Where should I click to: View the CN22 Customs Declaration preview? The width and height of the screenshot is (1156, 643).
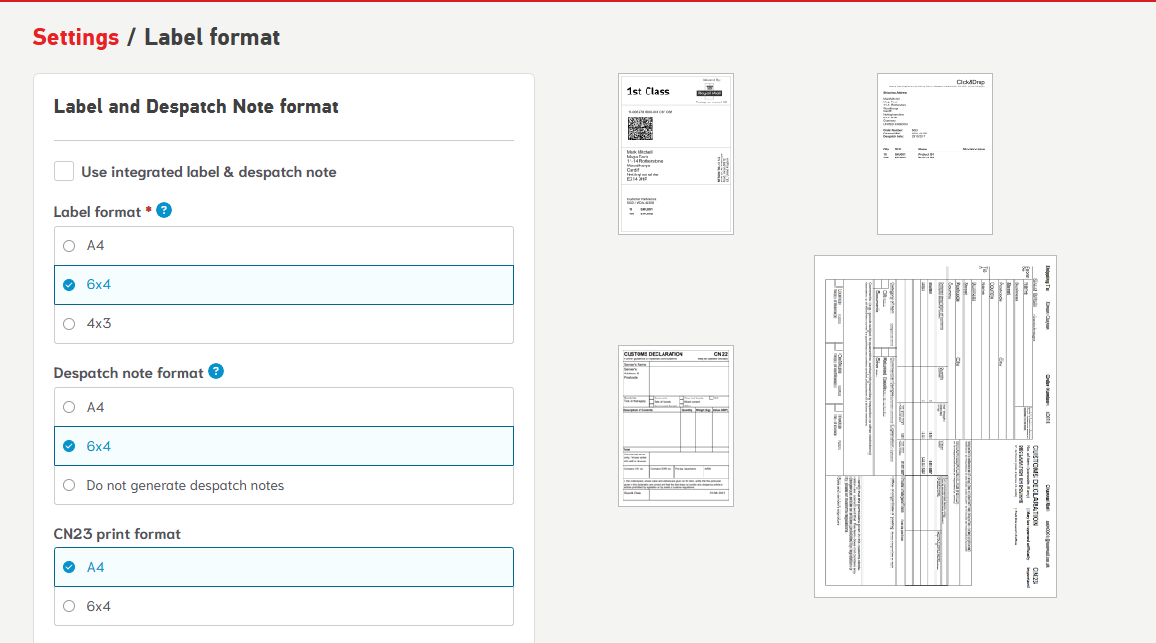pyautogui.click(x=676, y=426)
